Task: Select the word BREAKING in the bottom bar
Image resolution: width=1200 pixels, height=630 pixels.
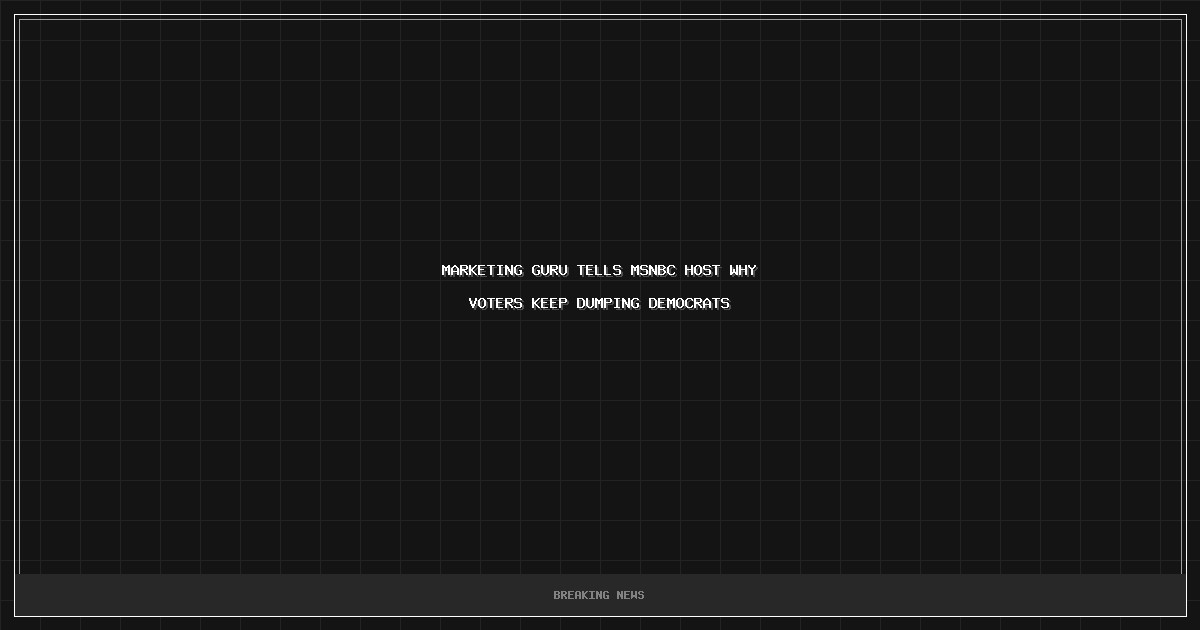Action: point(582,595)
